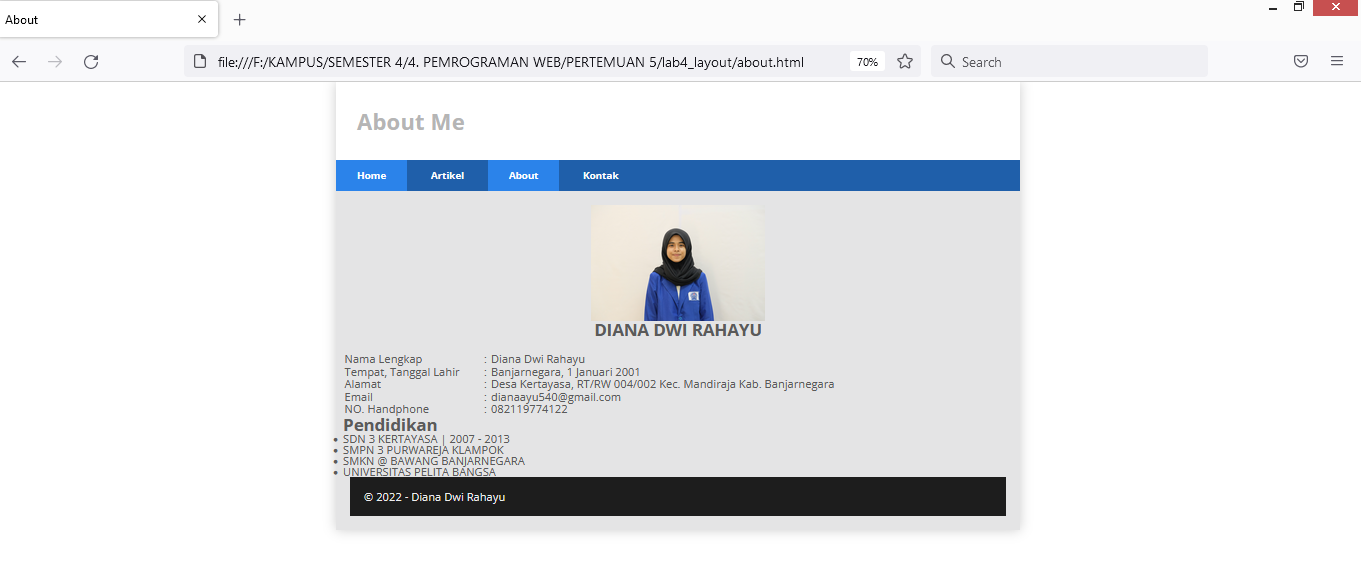Close the About tab
Screen dimensions: 1361x581
[202, 20]
